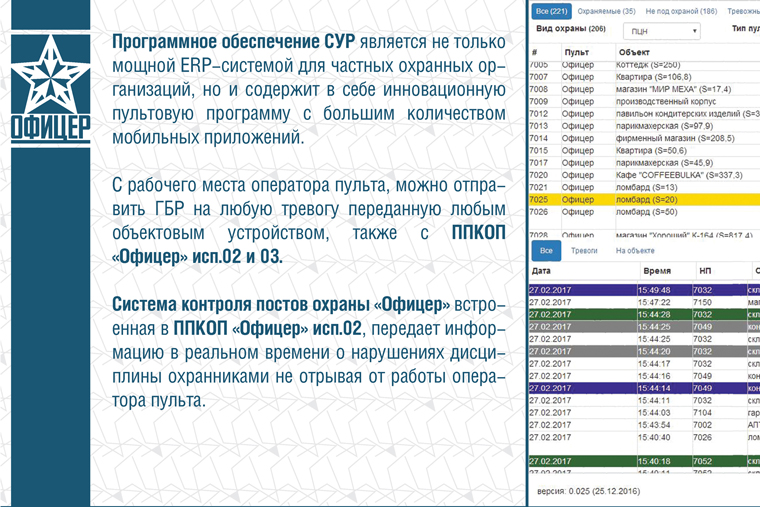760x507 pixels.
Task: Select row 7012 павильон кондитерских изделий
Action: pos(644,113)
